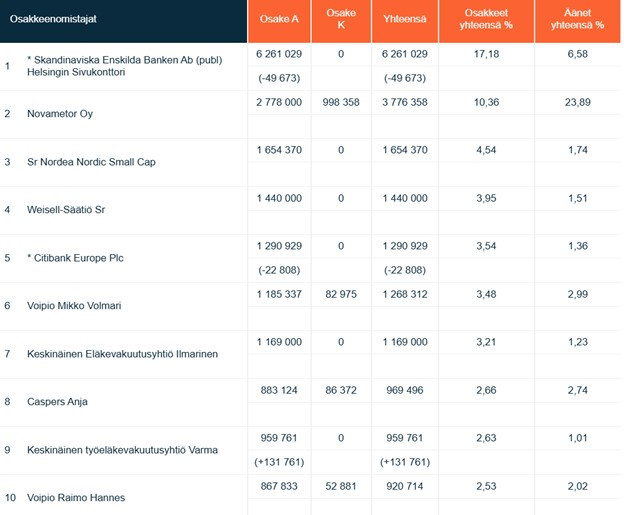Screen dimensions: 624x515
Task: Click Osake A value 1 440 000
Action: [x=279, y=198]
